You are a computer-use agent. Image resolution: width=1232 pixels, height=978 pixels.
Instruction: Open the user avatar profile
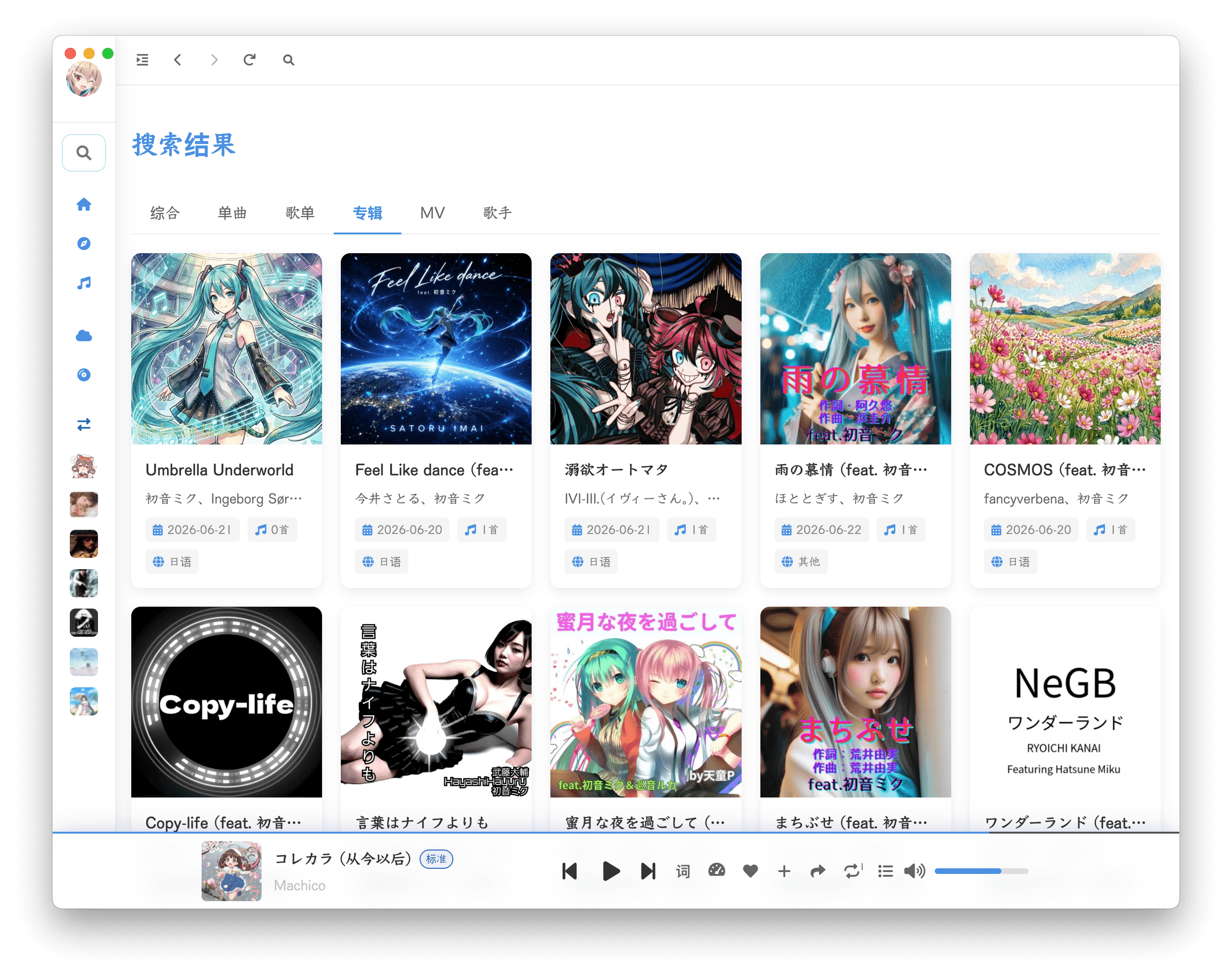click(84, 78)
